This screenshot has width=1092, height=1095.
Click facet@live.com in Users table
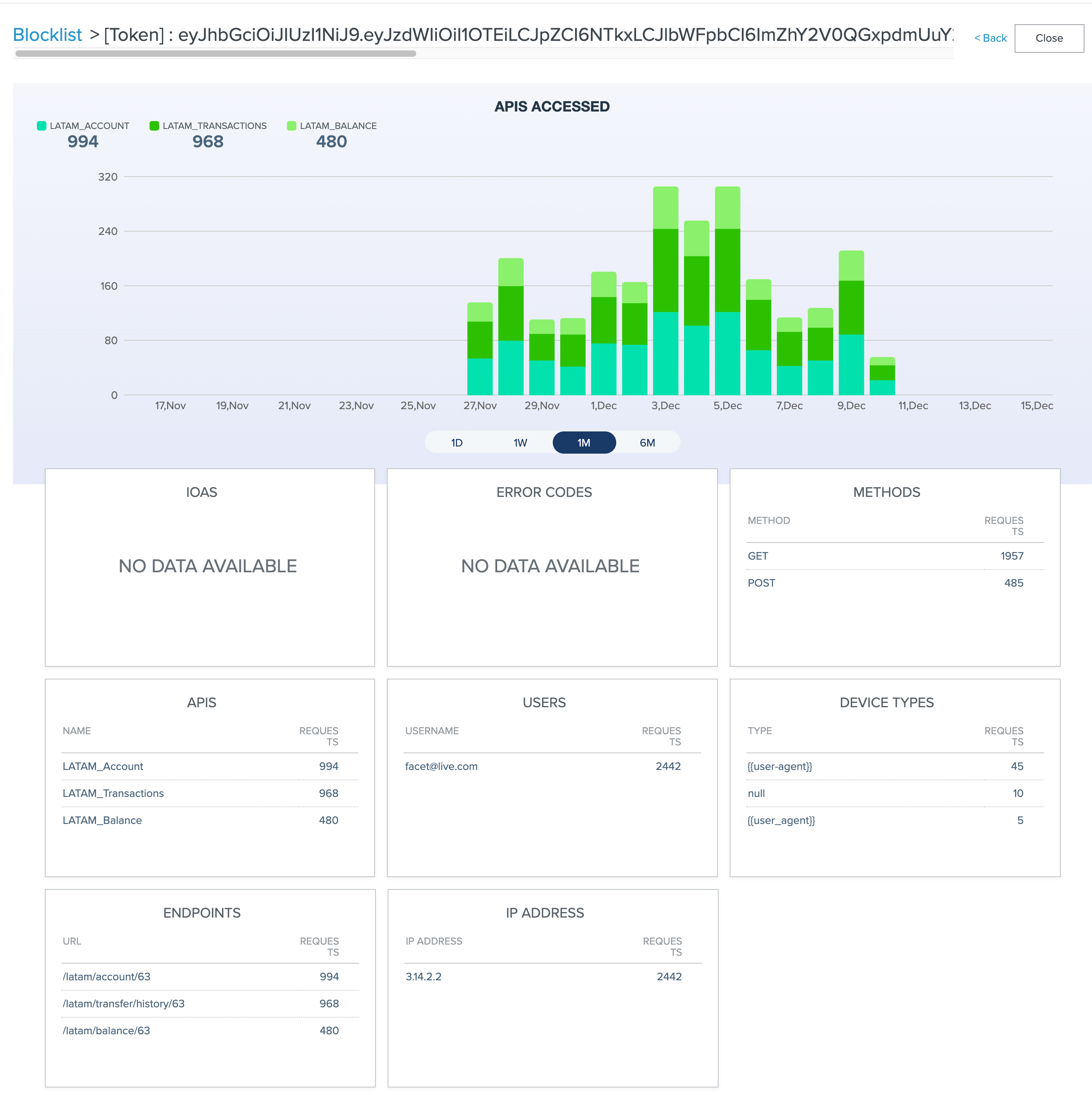[x=441, y=766]
